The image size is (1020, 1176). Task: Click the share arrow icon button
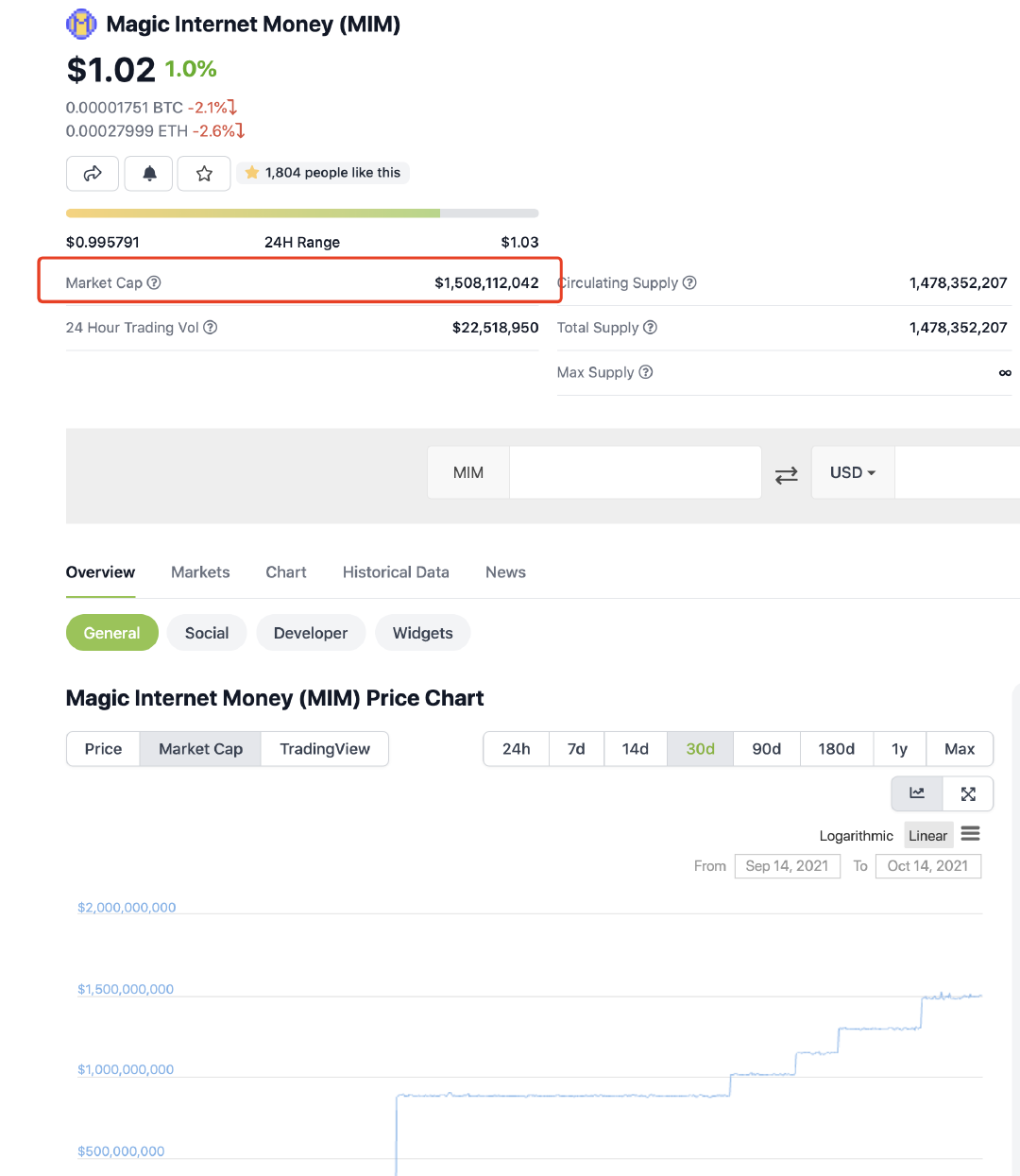pos(93,173)
